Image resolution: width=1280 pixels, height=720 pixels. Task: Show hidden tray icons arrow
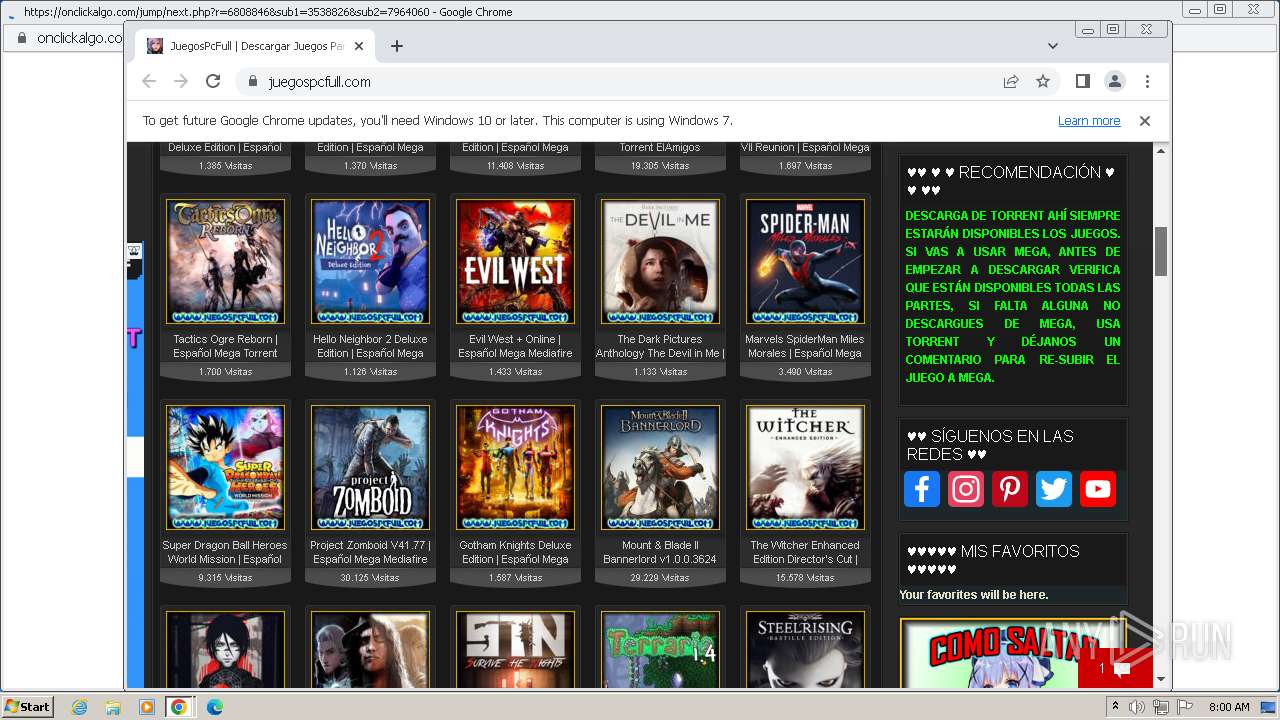1116,707
